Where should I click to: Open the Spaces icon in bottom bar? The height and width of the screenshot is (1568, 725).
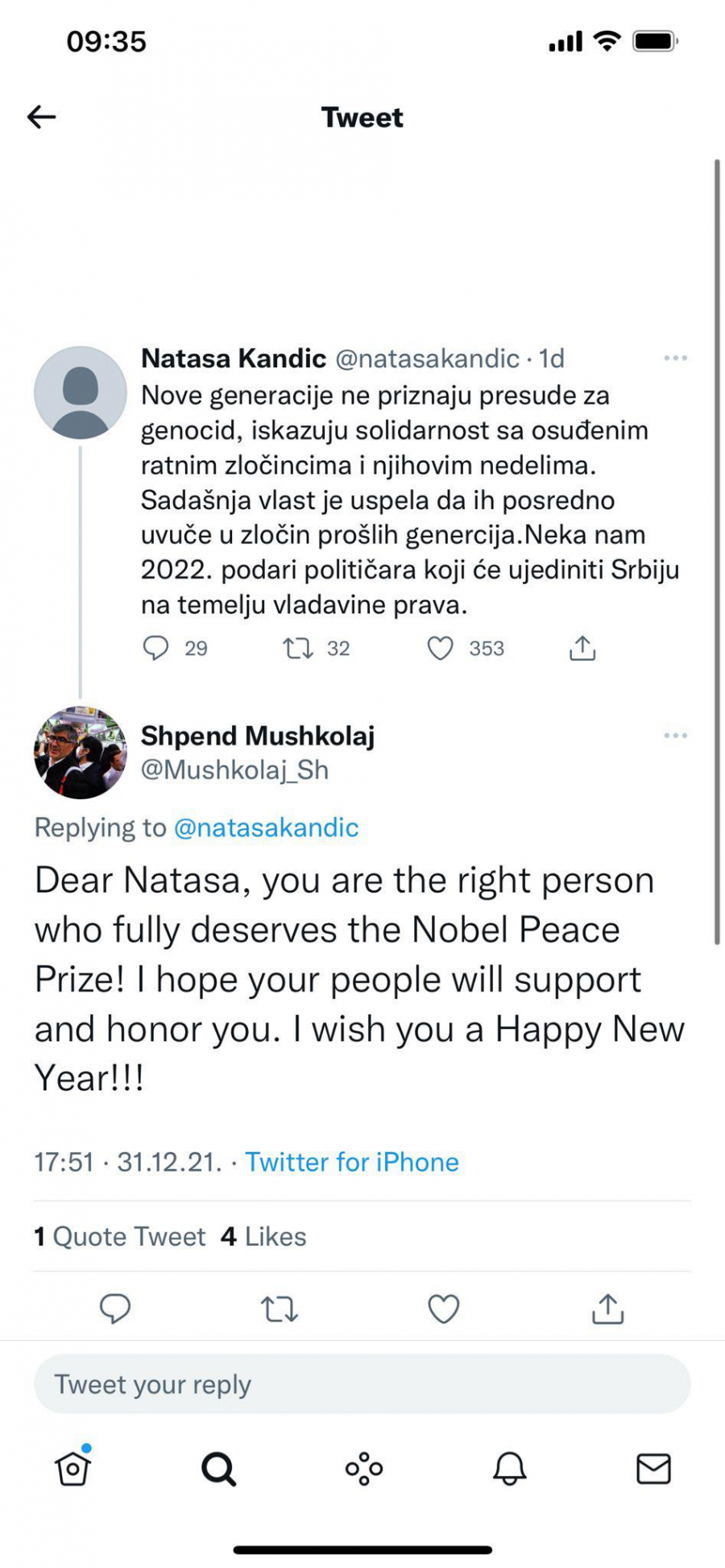tap(362, 1468)
